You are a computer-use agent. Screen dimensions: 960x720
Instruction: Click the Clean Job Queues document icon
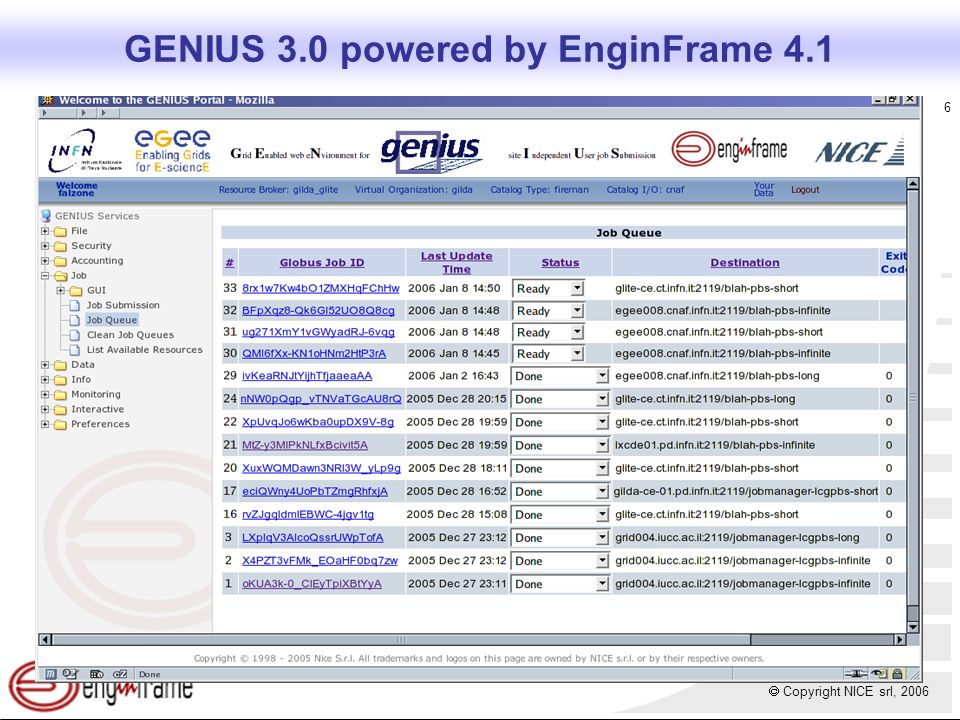click(75, 335)
